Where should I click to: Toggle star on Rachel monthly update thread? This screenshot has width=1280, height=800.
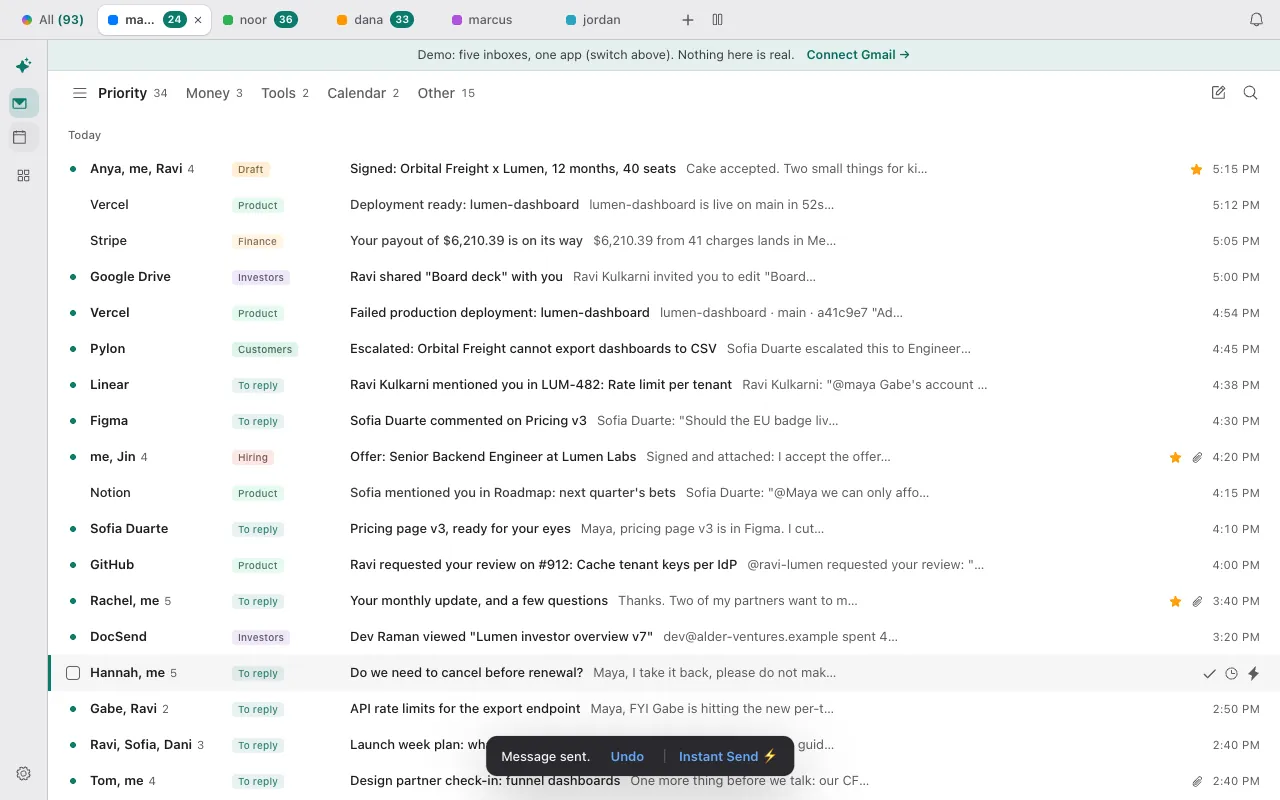[1175, 602]
